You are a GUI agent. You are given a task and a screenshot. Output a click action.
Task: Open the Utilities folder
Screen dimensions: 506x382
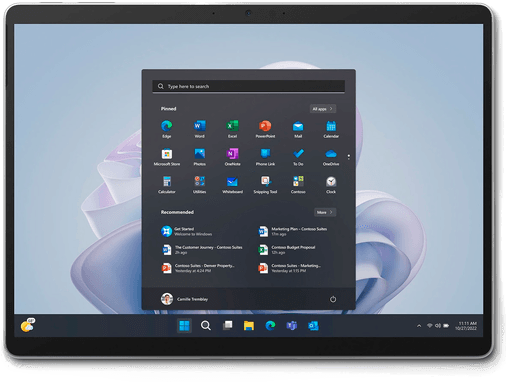click(199, 185)
